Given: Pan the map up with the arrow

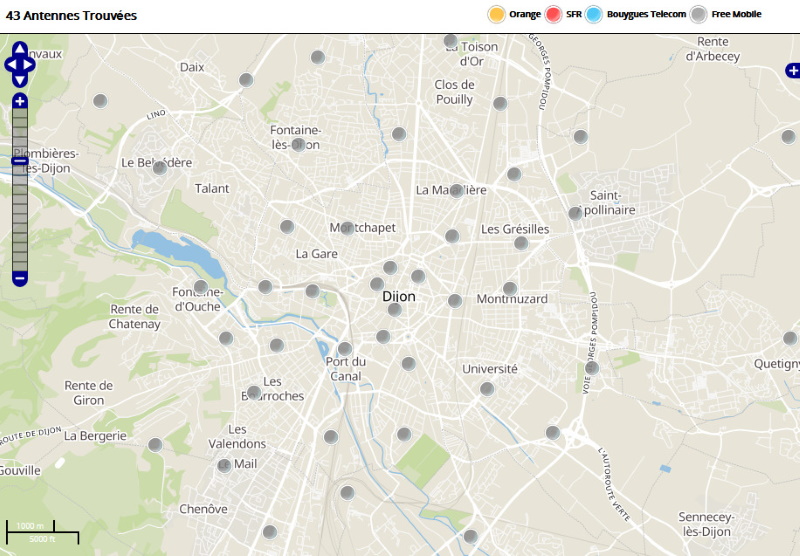Looking at the screenshot, I should 20,48.
